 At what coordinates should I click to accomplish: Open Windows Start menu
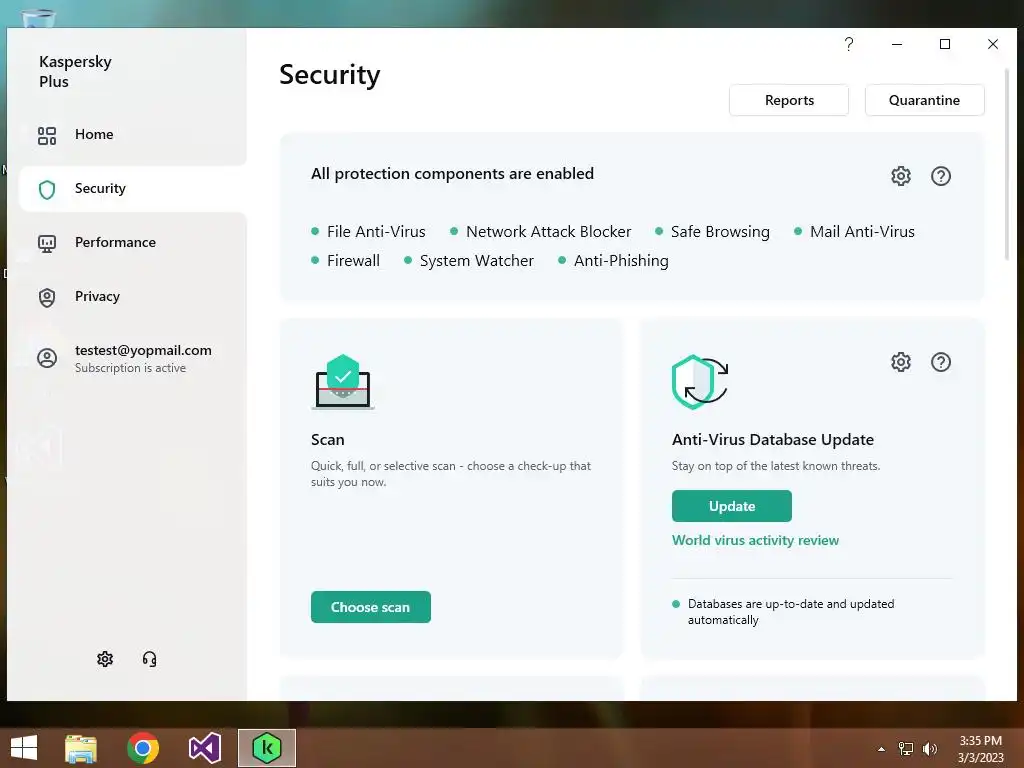click(24, 748)
